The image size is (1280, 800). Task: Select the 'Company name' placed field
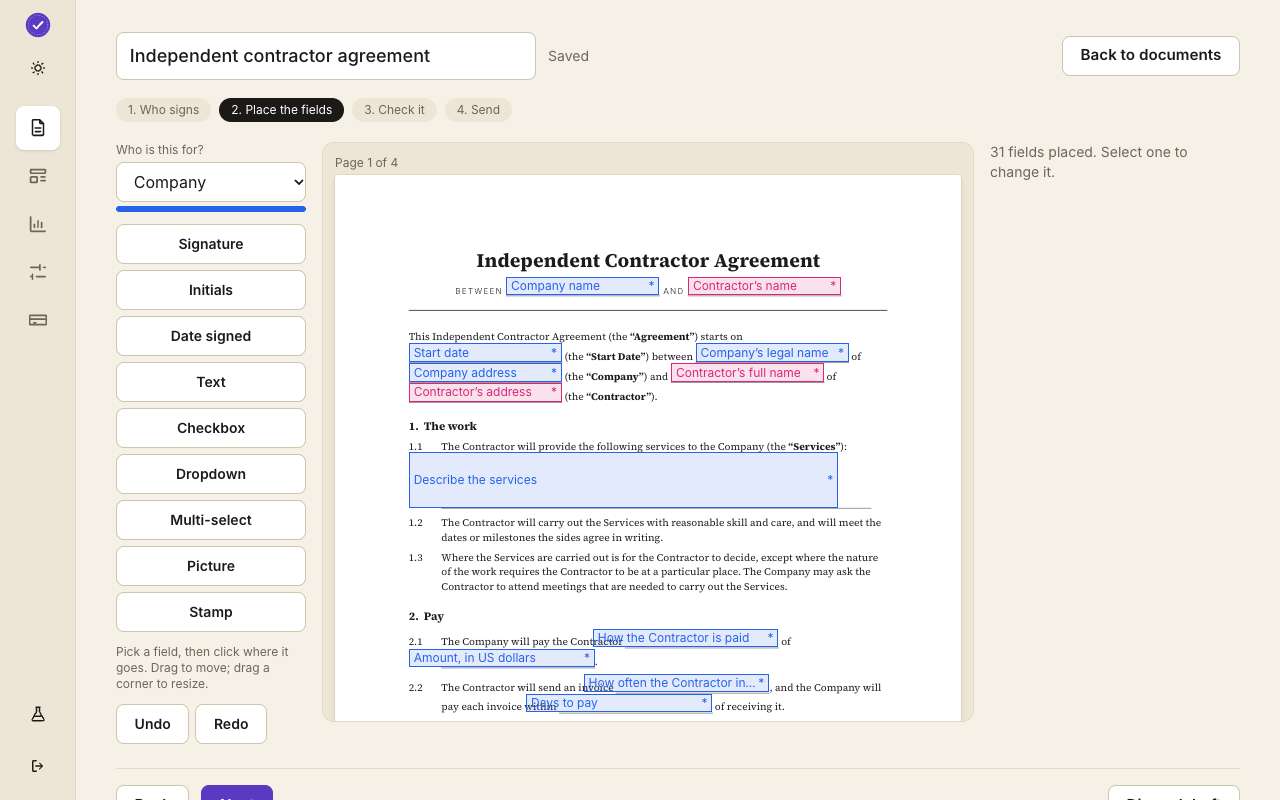[582, 286]
